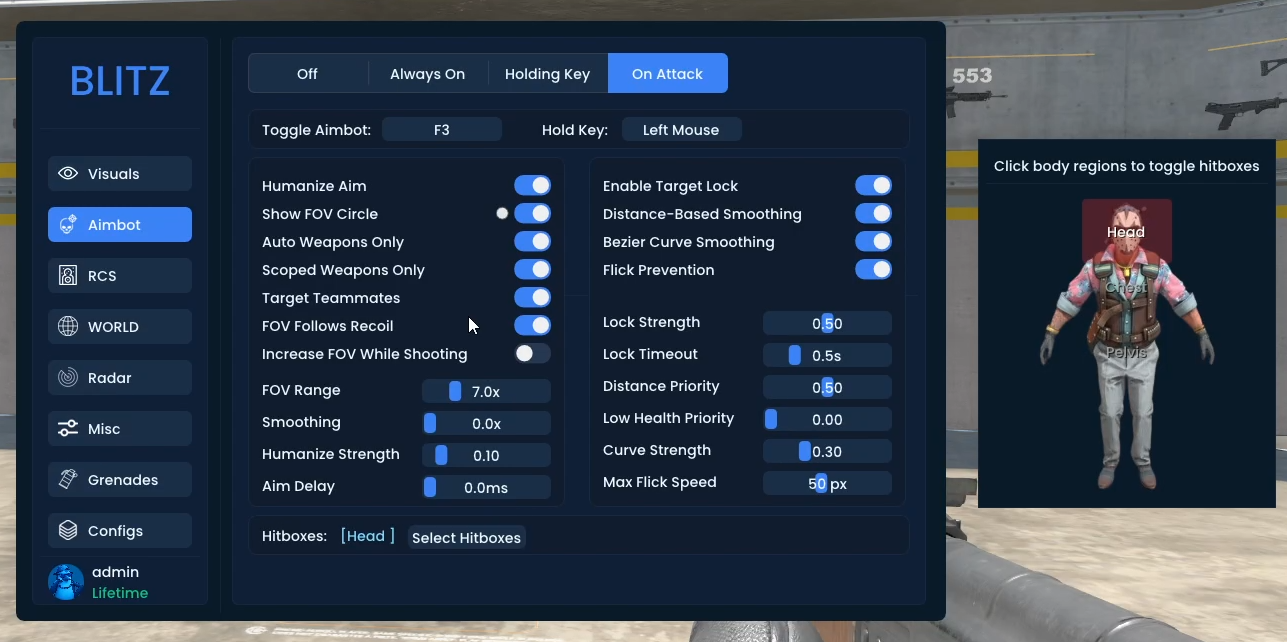The height and width of the screenshot is (642, 1287).
Task: Select the Off mode tab
Action: coord(306,73)
